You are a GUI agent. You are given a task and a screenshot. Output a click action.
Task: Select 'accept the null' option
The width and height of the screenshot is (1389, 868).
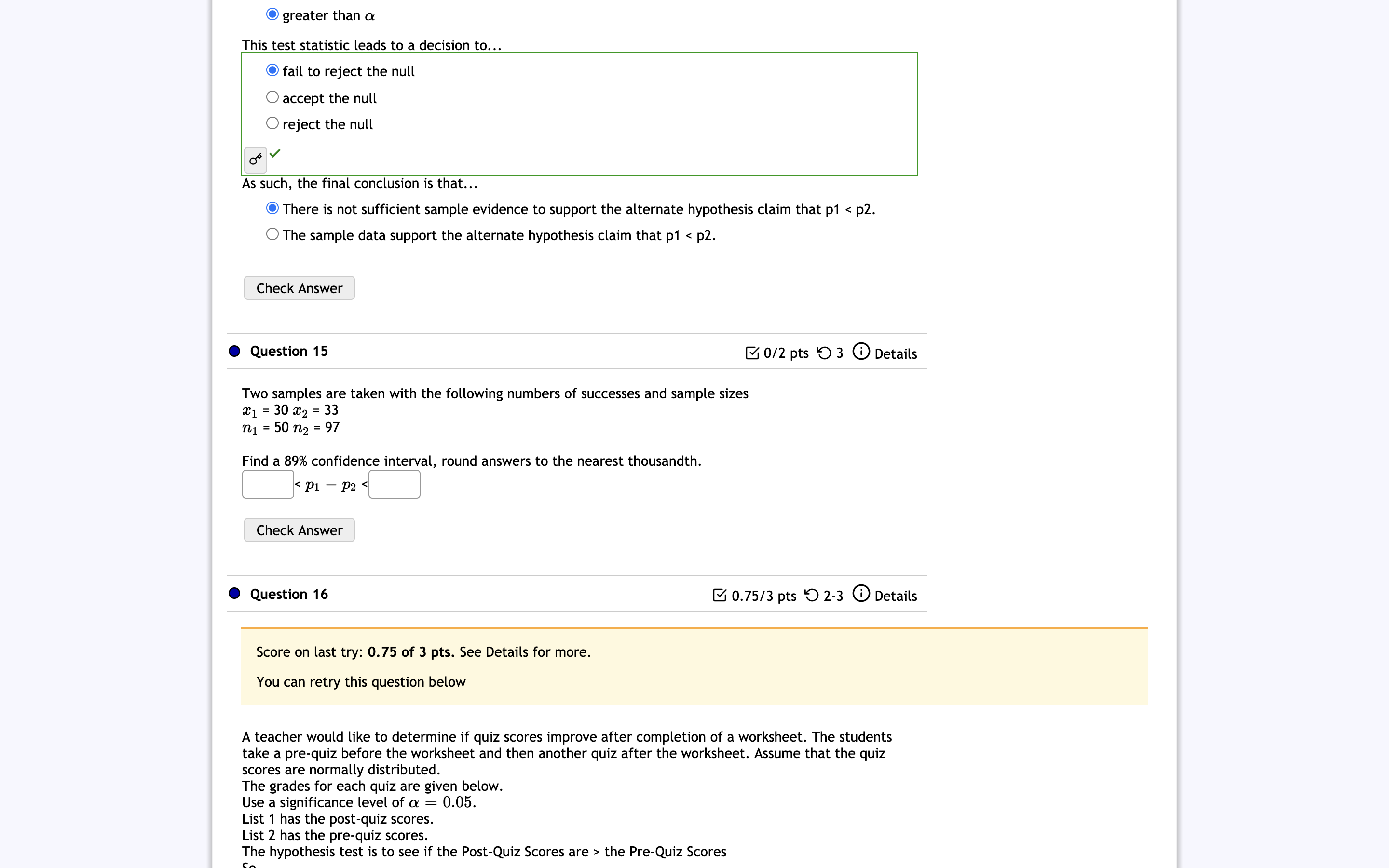point(272,97)
